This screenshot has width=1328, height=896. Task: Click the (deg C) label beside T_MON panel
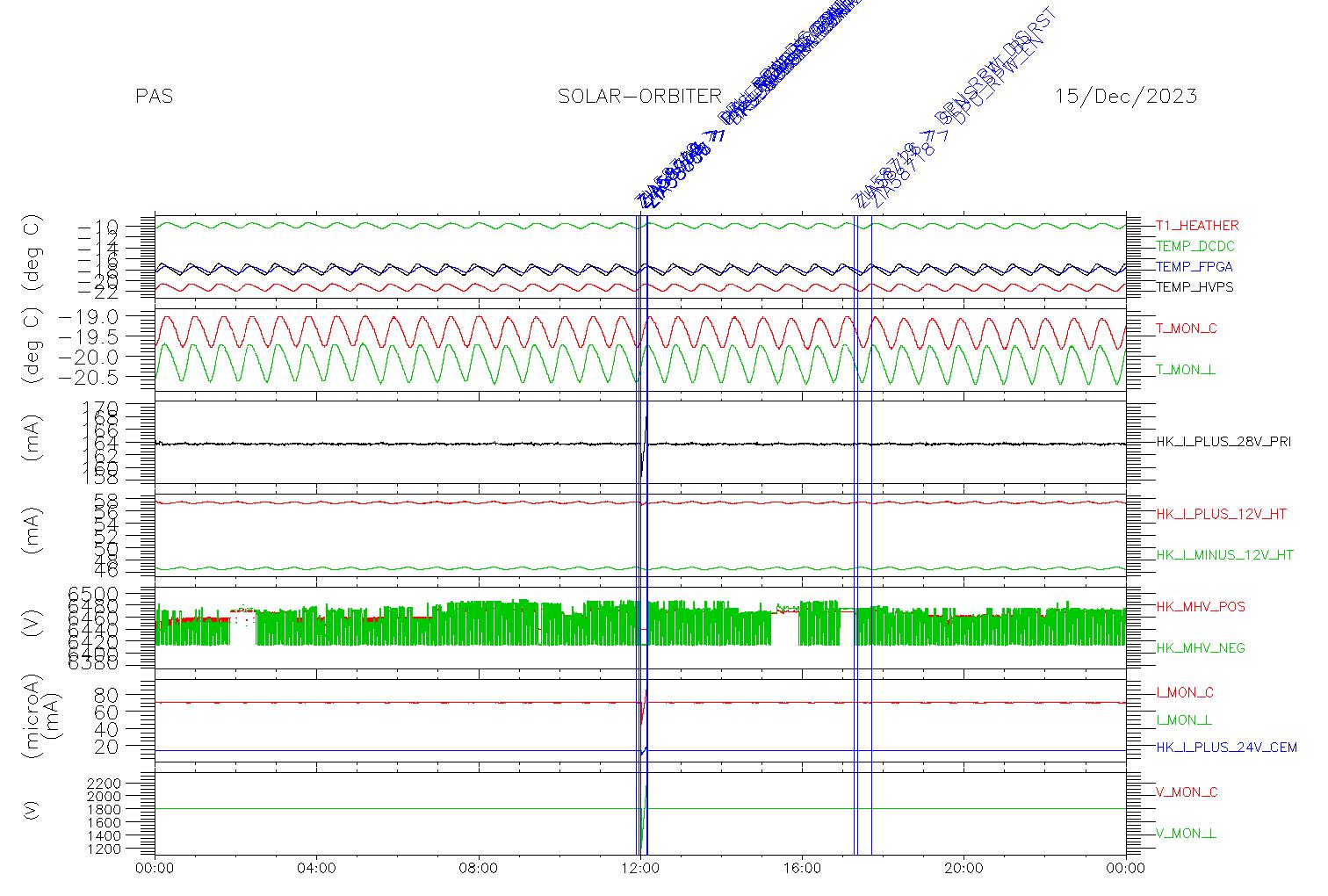coord(32,348)
